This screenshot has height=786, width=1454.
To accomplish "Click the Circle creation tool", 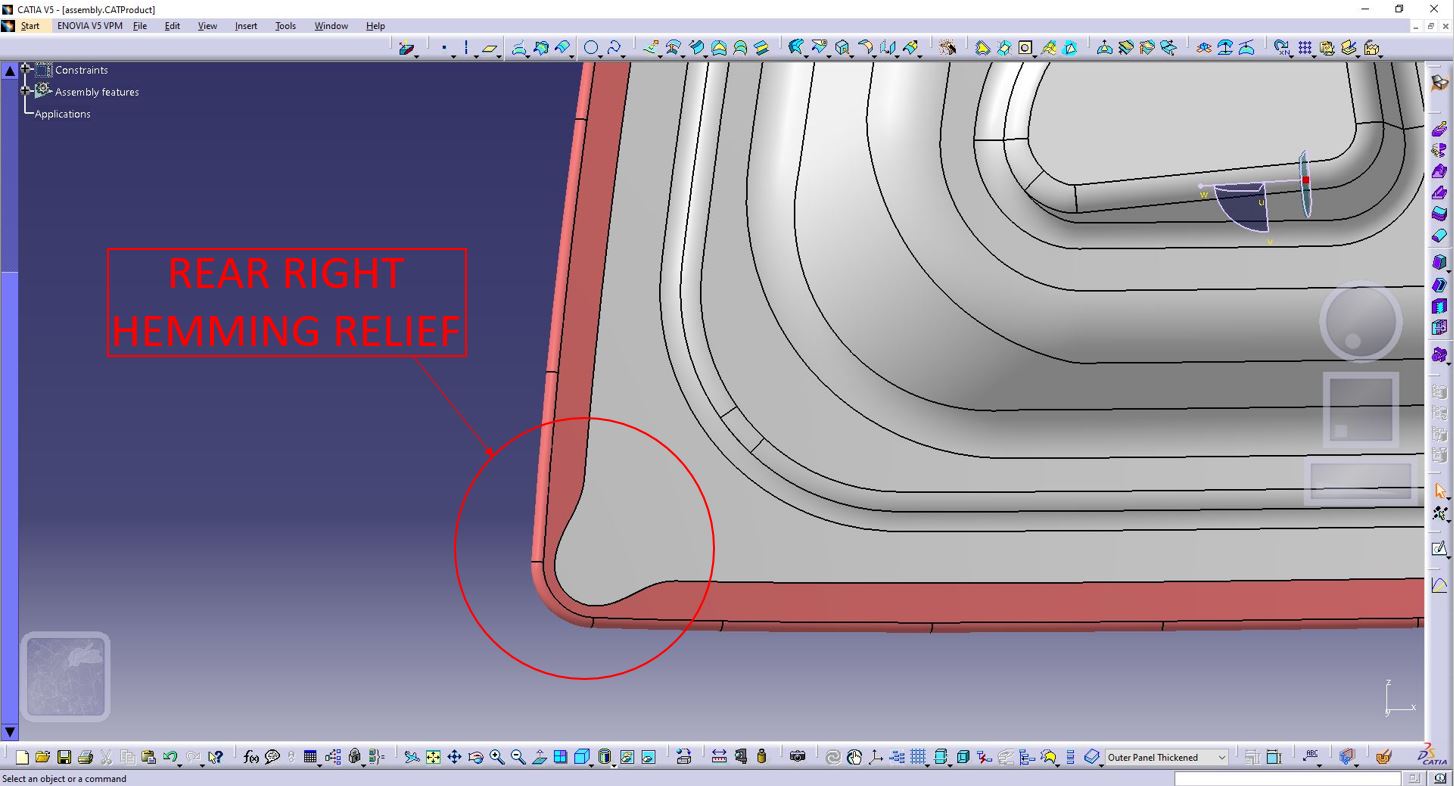I will click(x=591, y=48).
